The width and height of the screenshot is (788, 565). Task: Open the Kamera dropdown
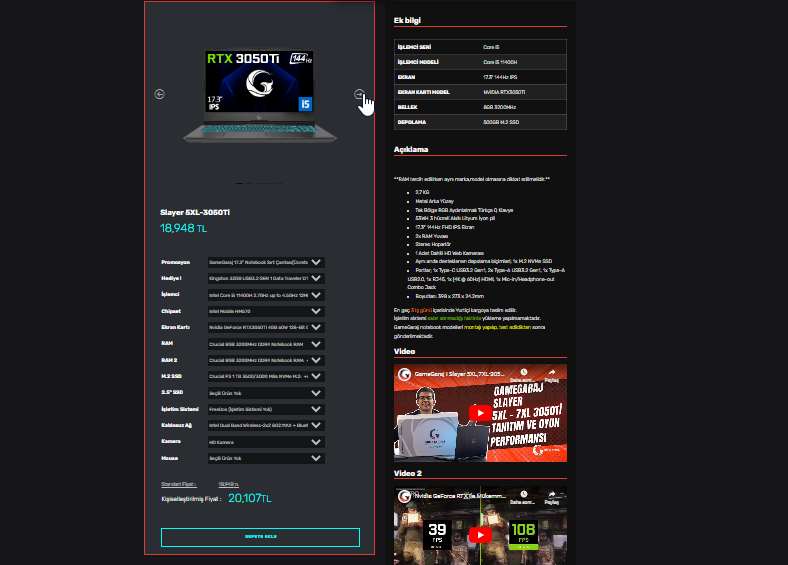click(x=266, y=442)
